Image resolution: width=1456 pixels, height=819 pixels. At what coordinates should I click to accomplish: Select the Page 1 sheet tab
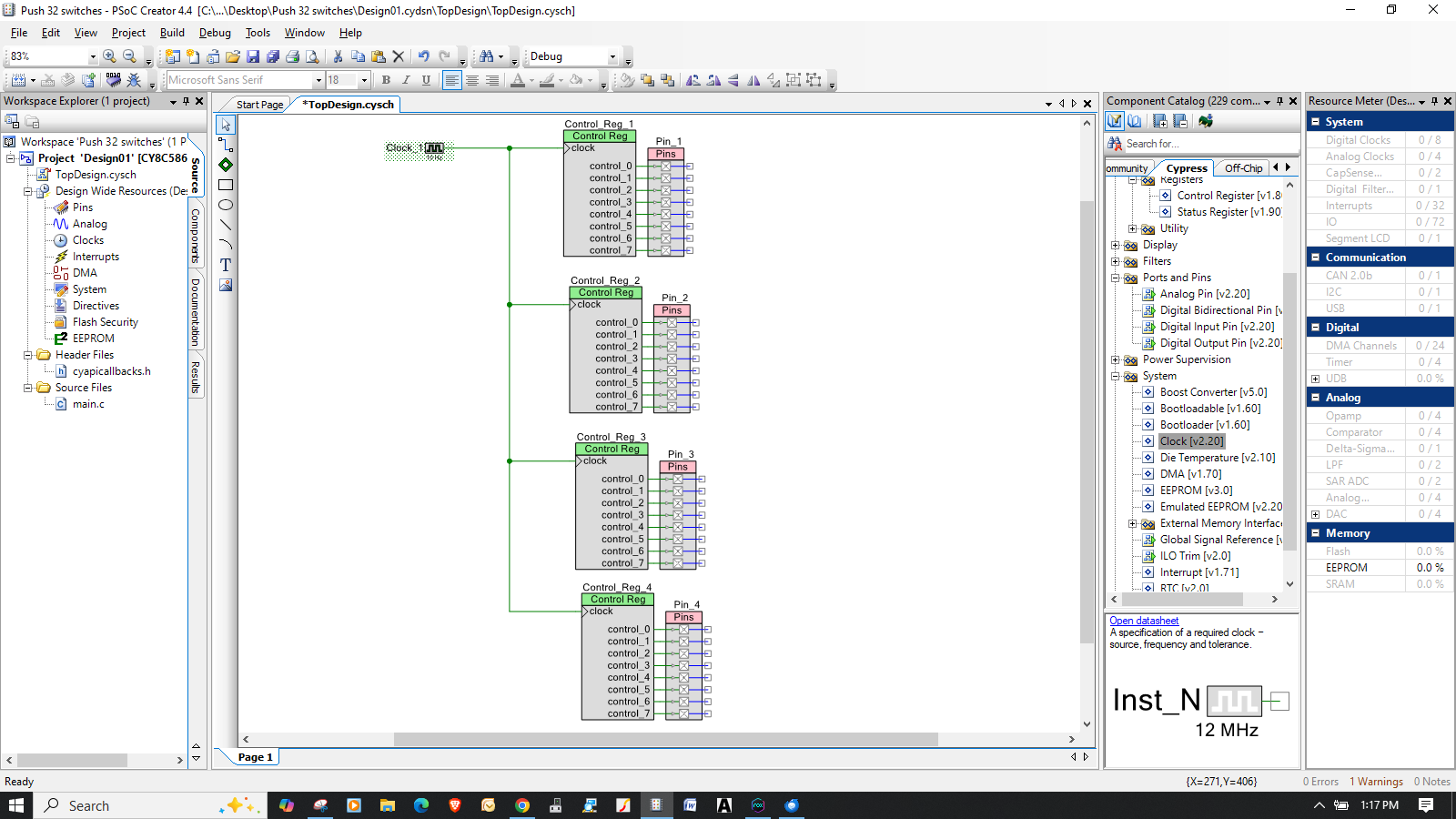(255, 757)
